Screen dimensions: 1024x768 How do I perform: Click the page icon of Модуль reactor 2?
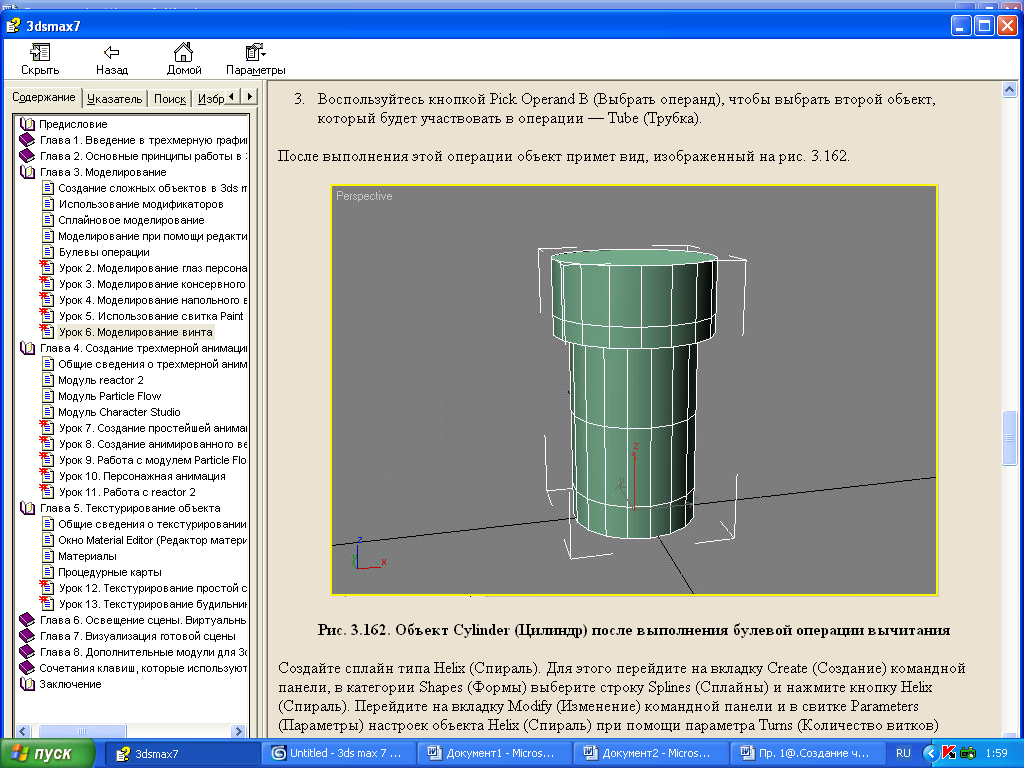click(48, 380)
